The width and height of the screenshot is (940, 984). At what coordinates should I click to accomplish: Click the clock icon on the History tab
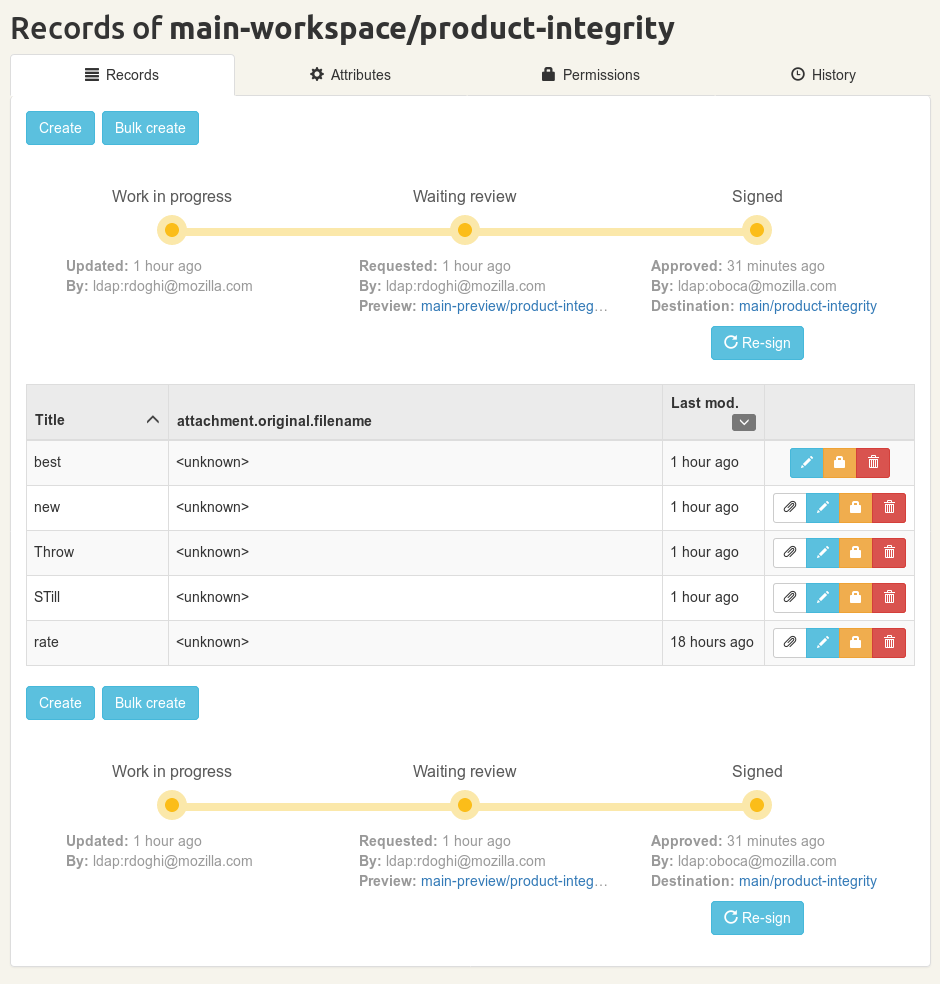click(797, 74)
